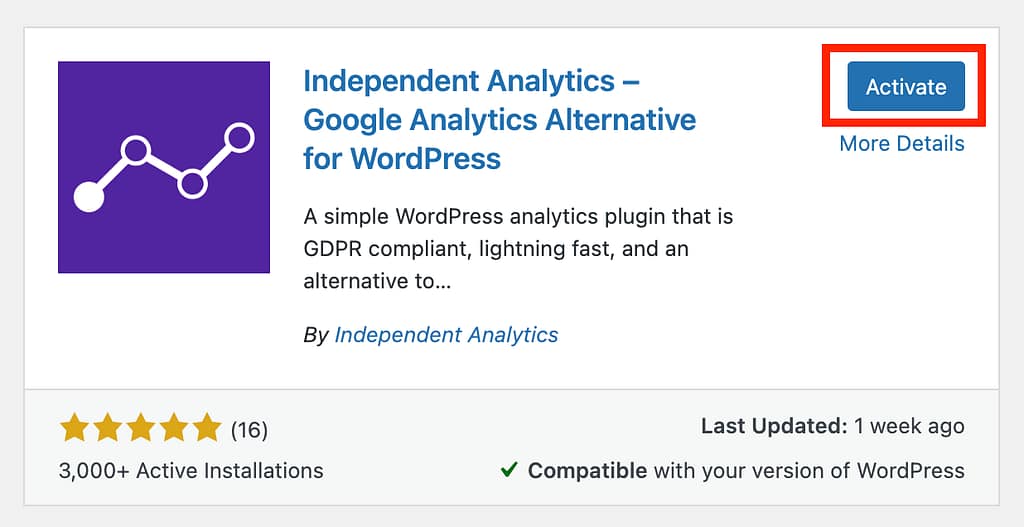Click the 3,000+ Active Installations text

tap(192, 470)
